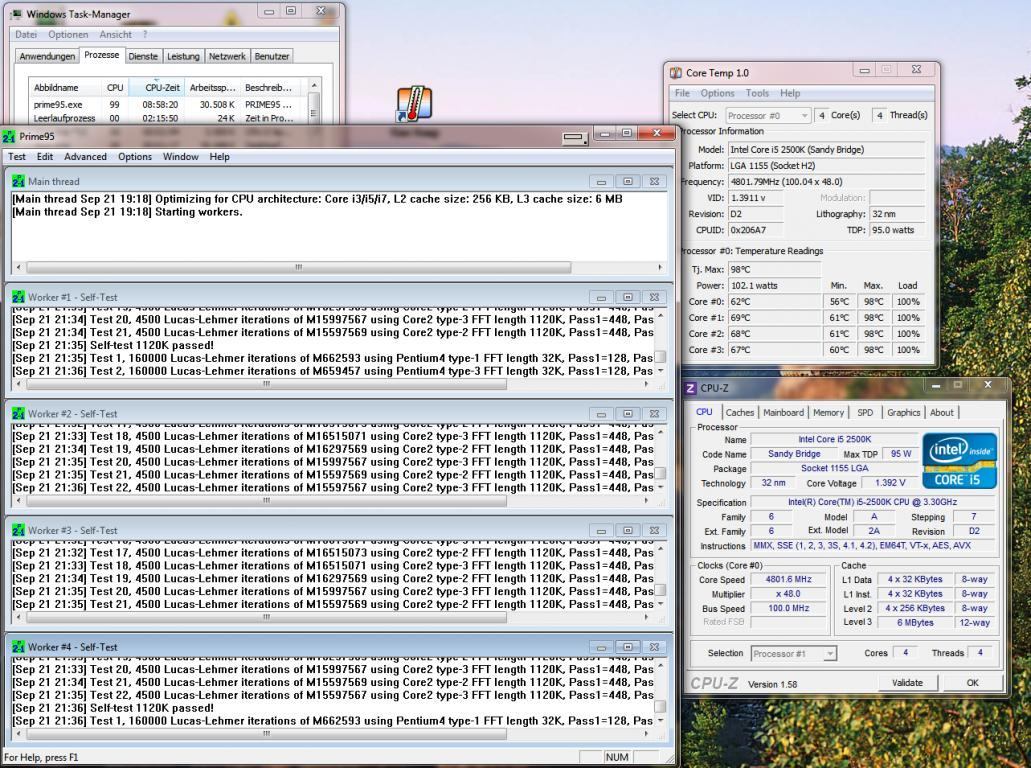
Task: Click the Worker #2 window icon
Action: 18,414
